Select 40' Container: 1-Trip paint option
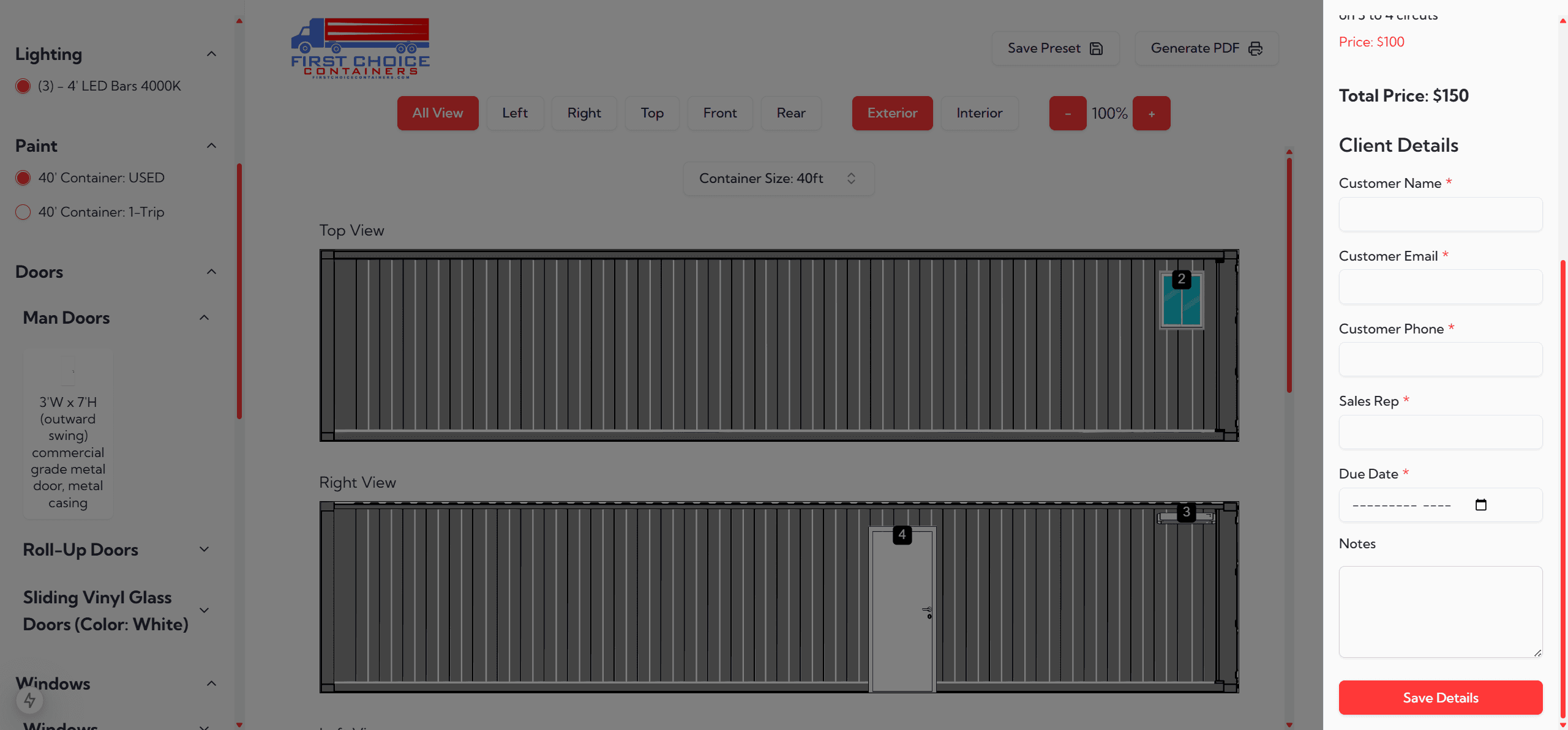The image size is (1568, 730). (x=23, y=212)
